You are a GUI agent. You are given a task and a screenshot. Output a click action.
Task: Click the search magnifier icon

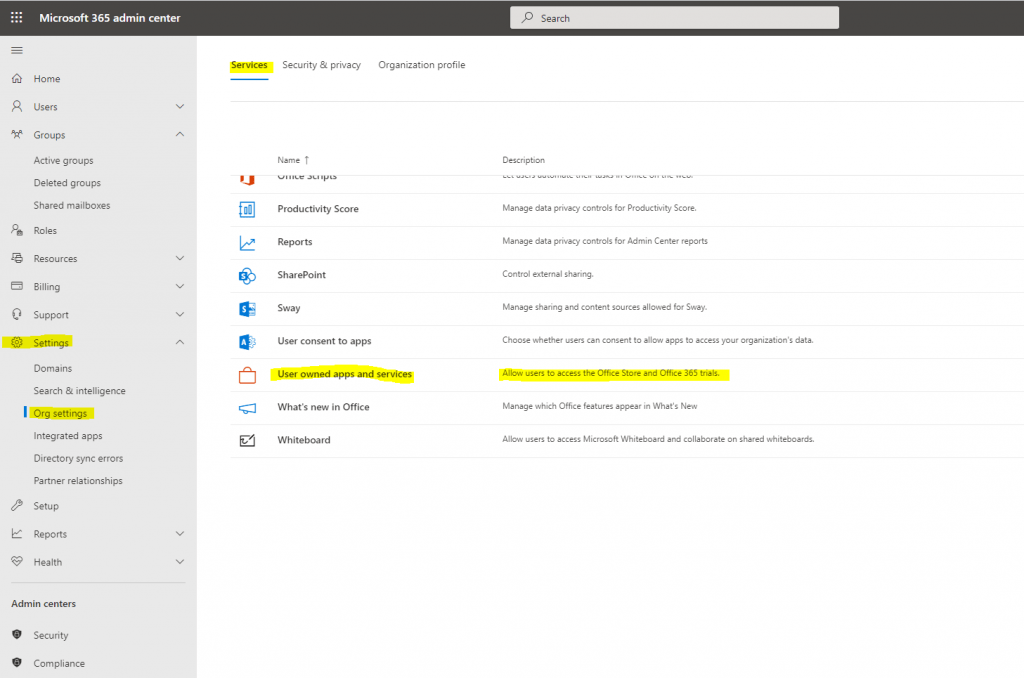pyautogui.click(x=527, y=18)
